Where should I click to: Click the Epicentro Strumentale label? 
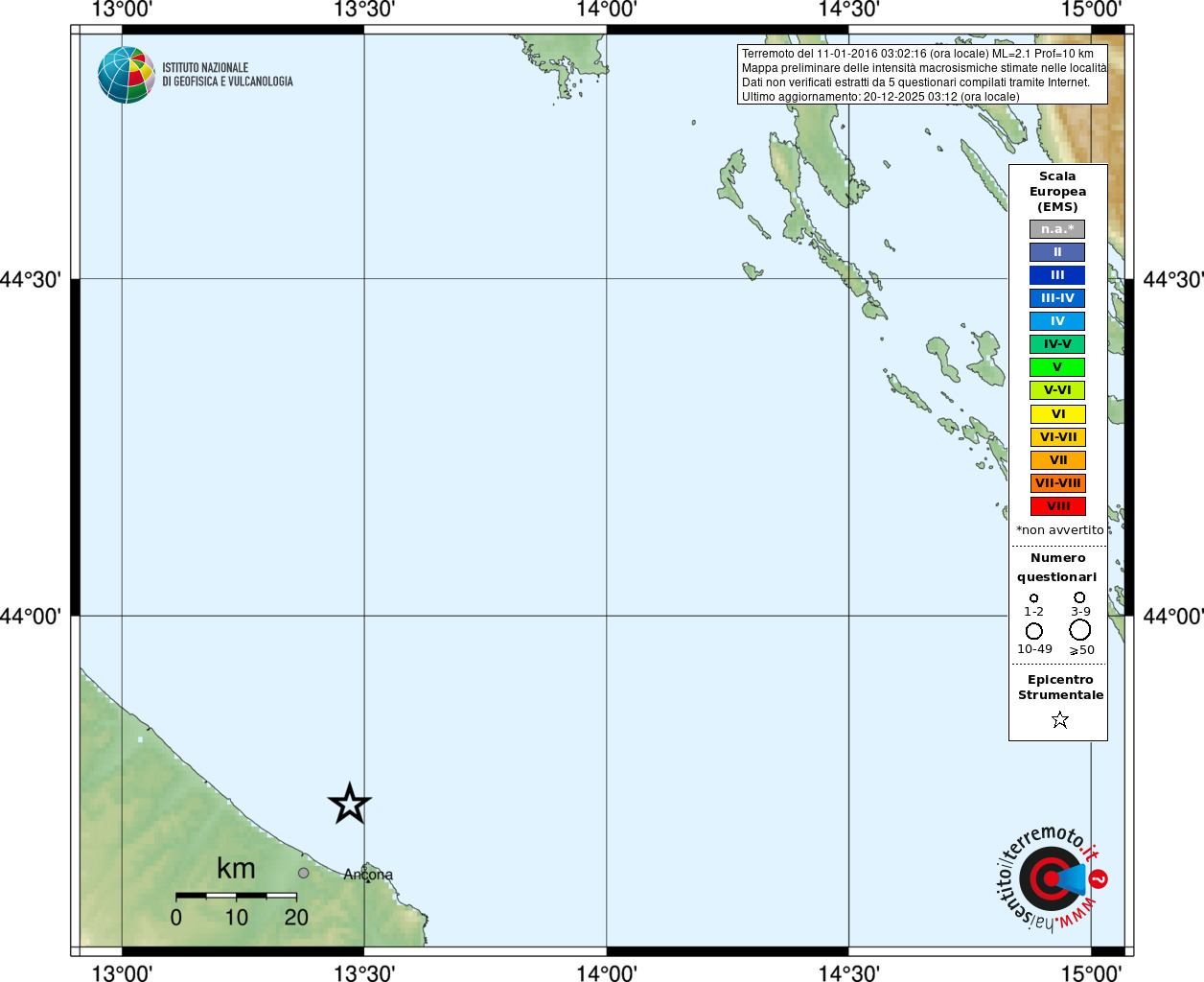(x=1060, y=688)
